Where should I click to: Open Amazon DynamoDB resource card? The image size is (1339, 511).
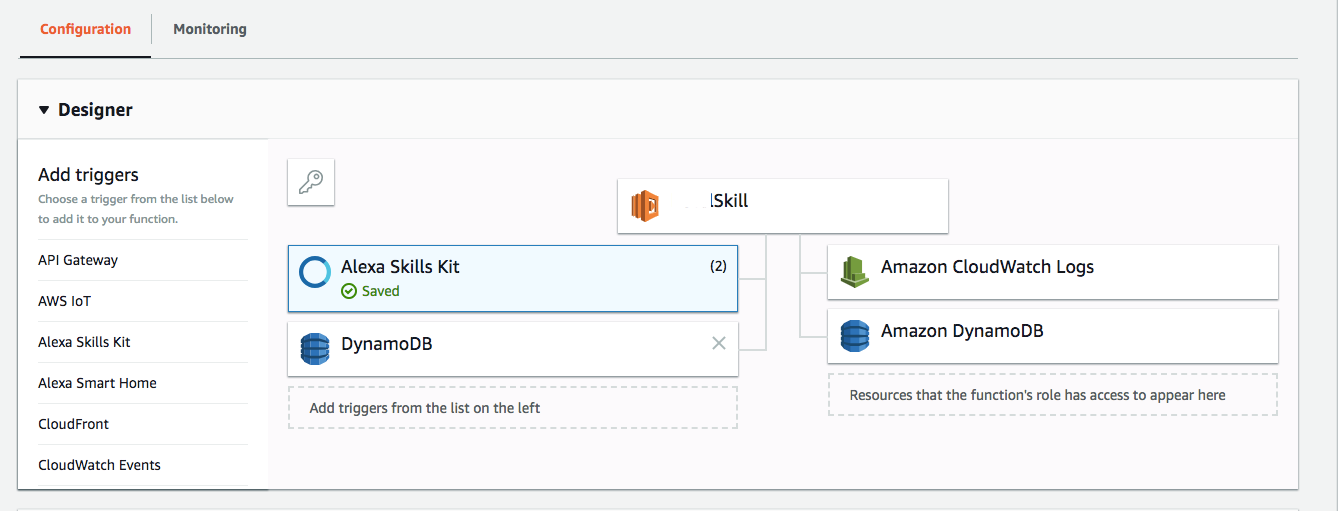point(1053,335)
